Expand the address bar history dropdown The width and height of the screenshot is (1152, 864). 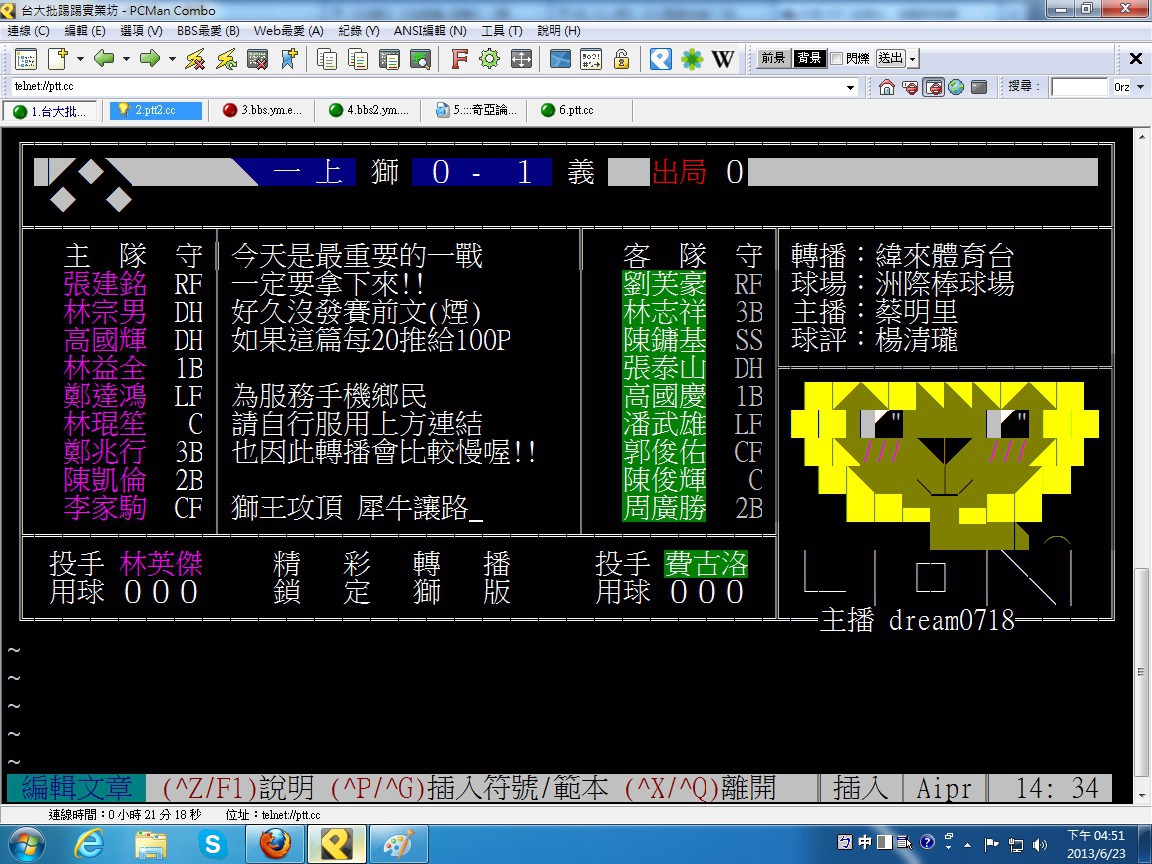(x=851, y=87)
